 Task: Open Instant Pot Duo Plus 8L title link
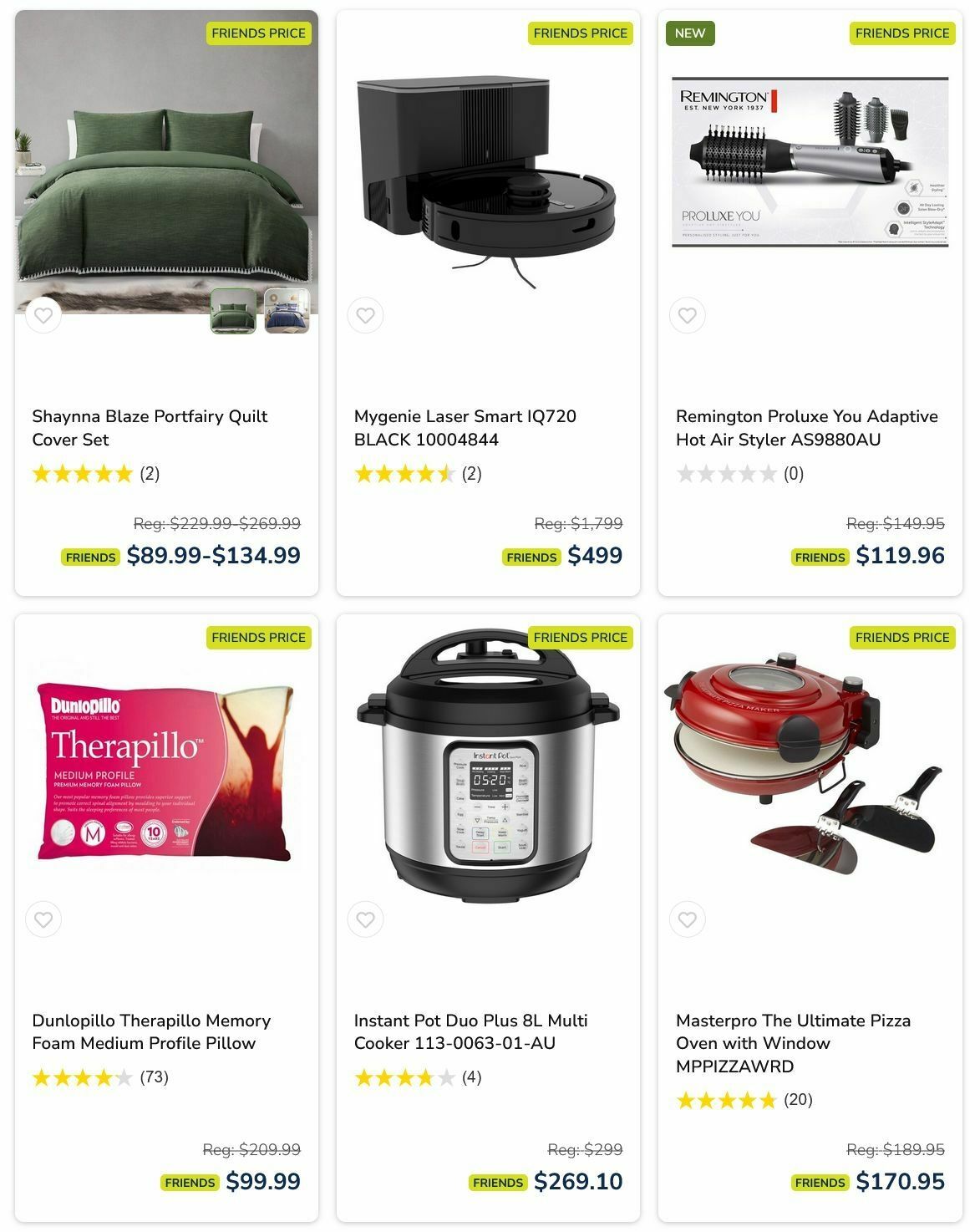(x=470, y=1031)
